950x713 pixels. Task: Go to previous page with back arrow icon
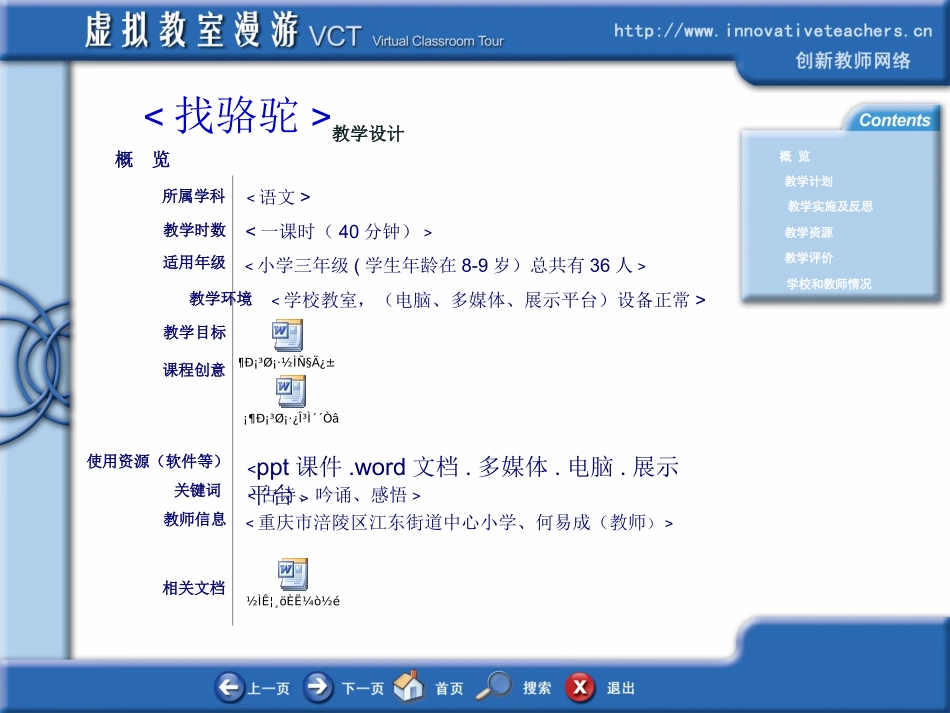pos(229,688)
